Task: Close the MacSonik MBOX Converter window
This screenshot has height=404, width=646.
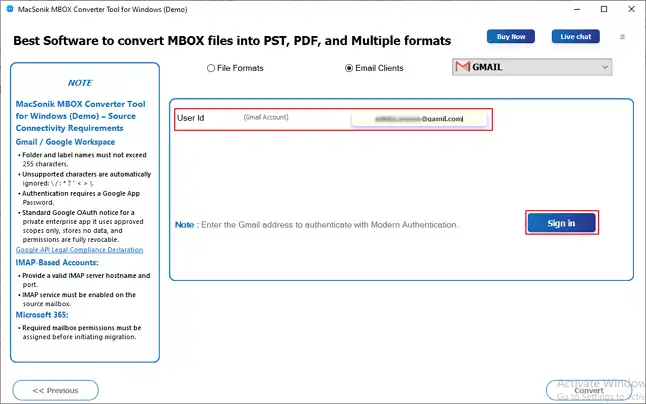Action: point(631,9)
